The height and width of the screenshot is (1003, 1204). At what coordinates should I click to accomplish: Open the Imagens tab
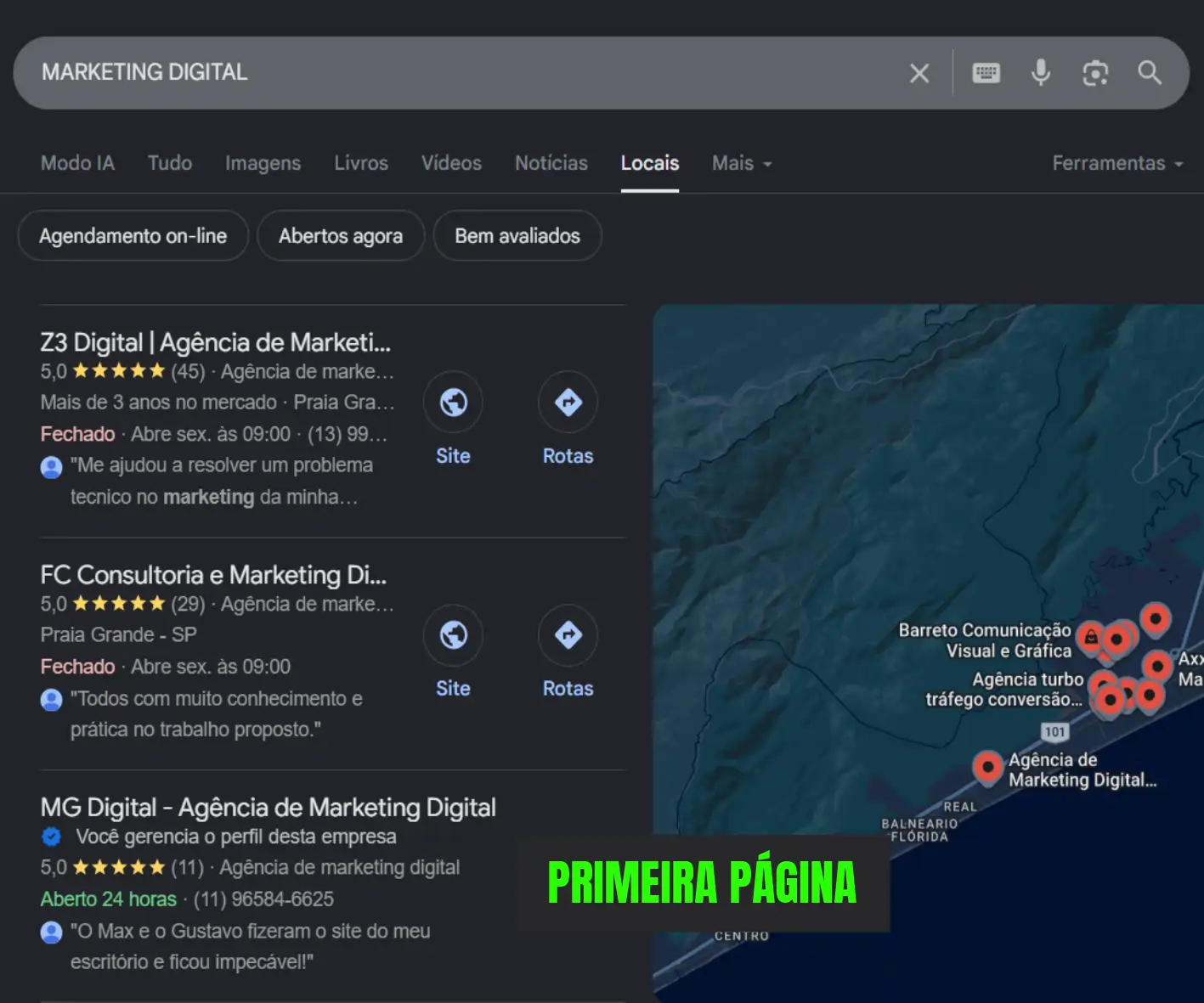point(263,163)
